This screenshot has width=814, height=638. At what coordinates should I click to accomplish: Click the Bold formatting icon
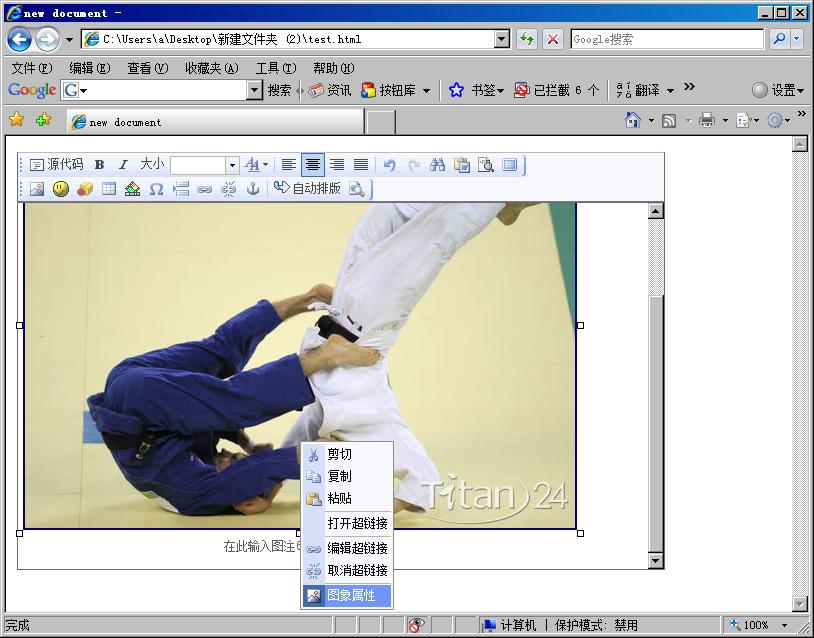tap(99, 165)
